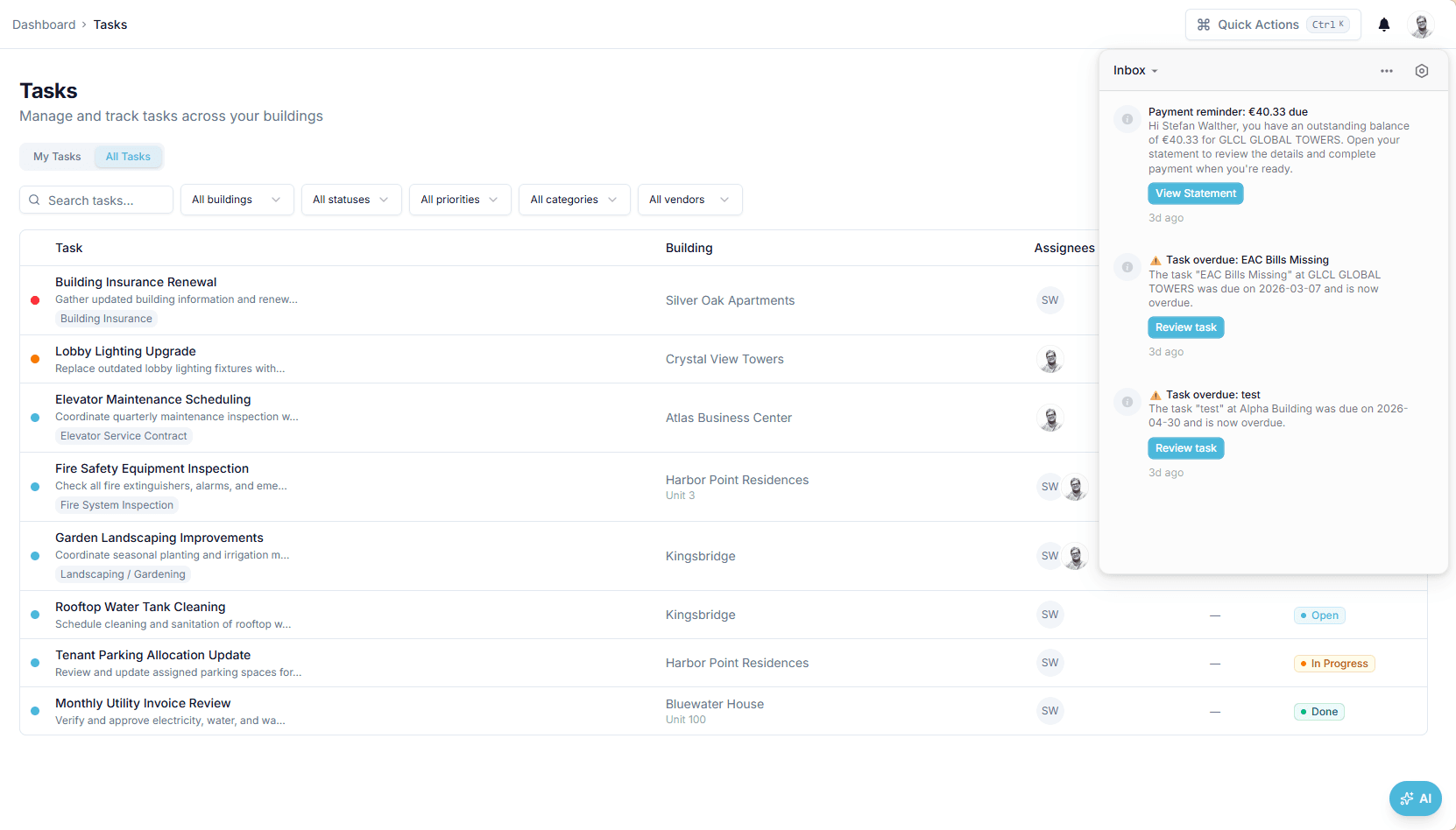The width and height of the screenshot is (1456, 830).
Task: Open the Quick Actions button
Action: (x=1273, y=25)
